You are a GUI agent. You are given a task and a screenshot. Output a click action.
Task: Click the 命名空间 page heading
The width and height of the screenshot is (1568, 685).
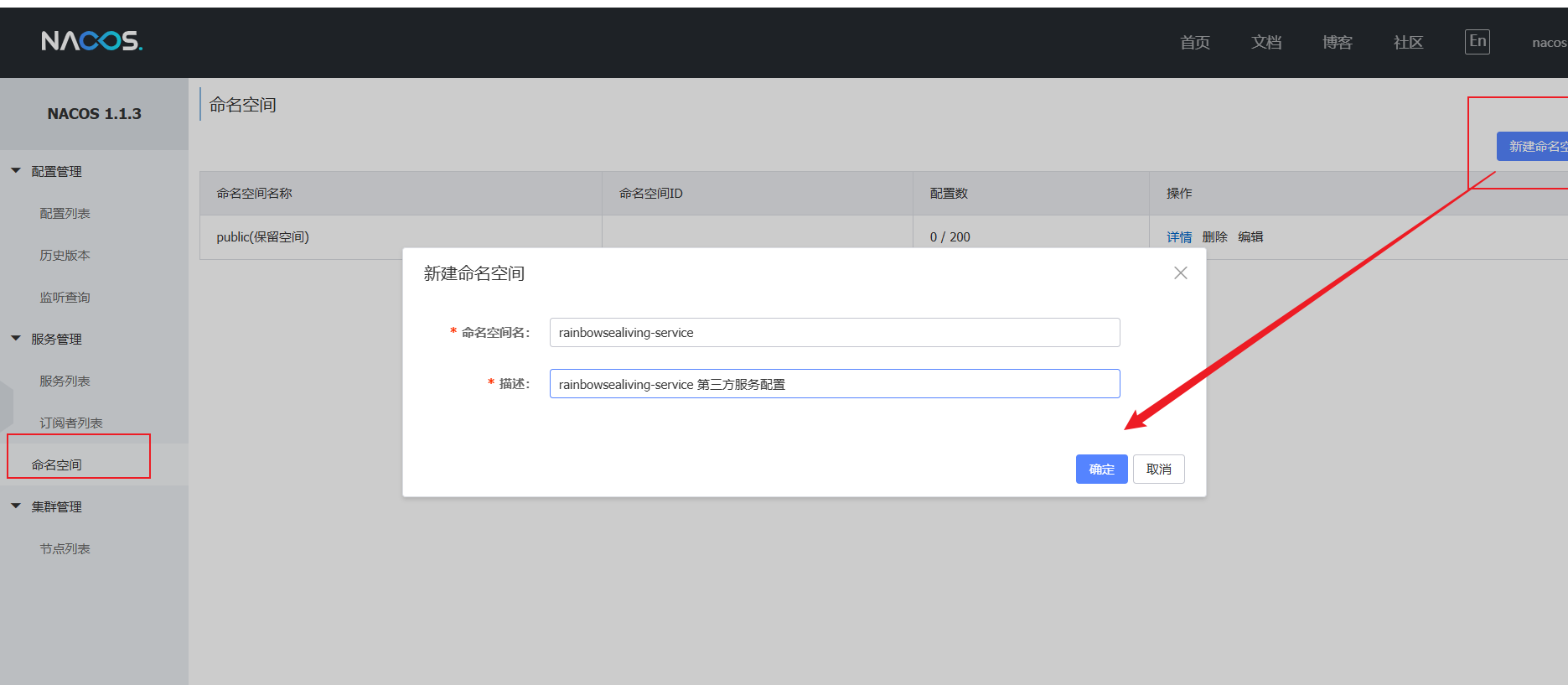pyautogui.click(x=242, y=104)
